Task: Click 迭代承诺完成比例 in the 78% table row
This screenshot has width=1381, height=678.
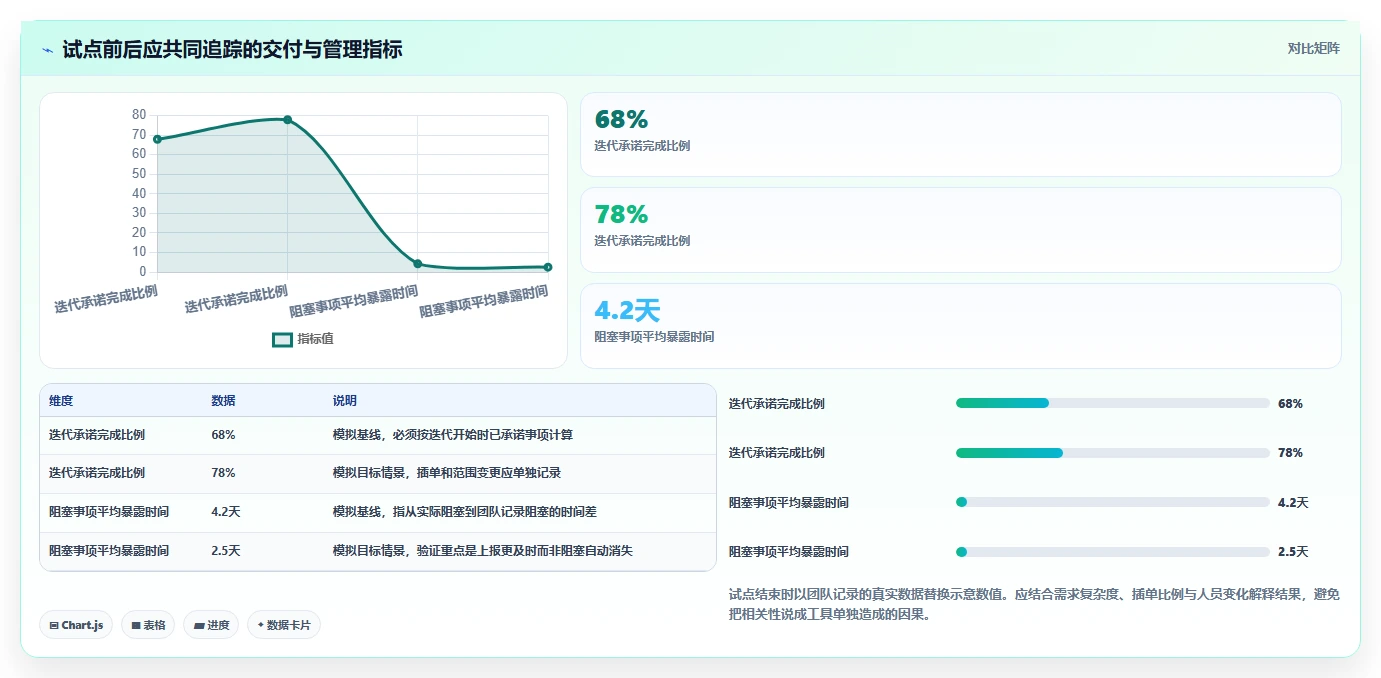Action: 97,473
